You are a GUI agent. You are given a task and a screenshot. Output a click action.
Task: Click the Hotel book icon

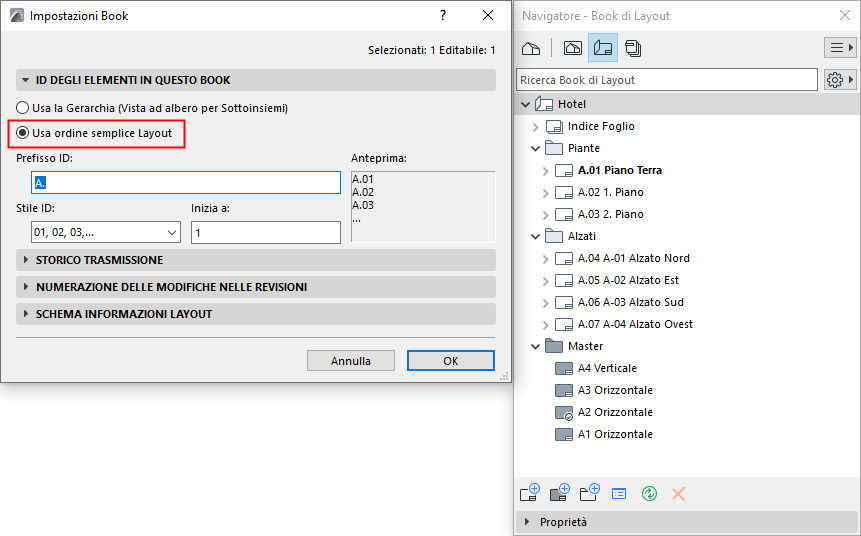click(544, 104)
